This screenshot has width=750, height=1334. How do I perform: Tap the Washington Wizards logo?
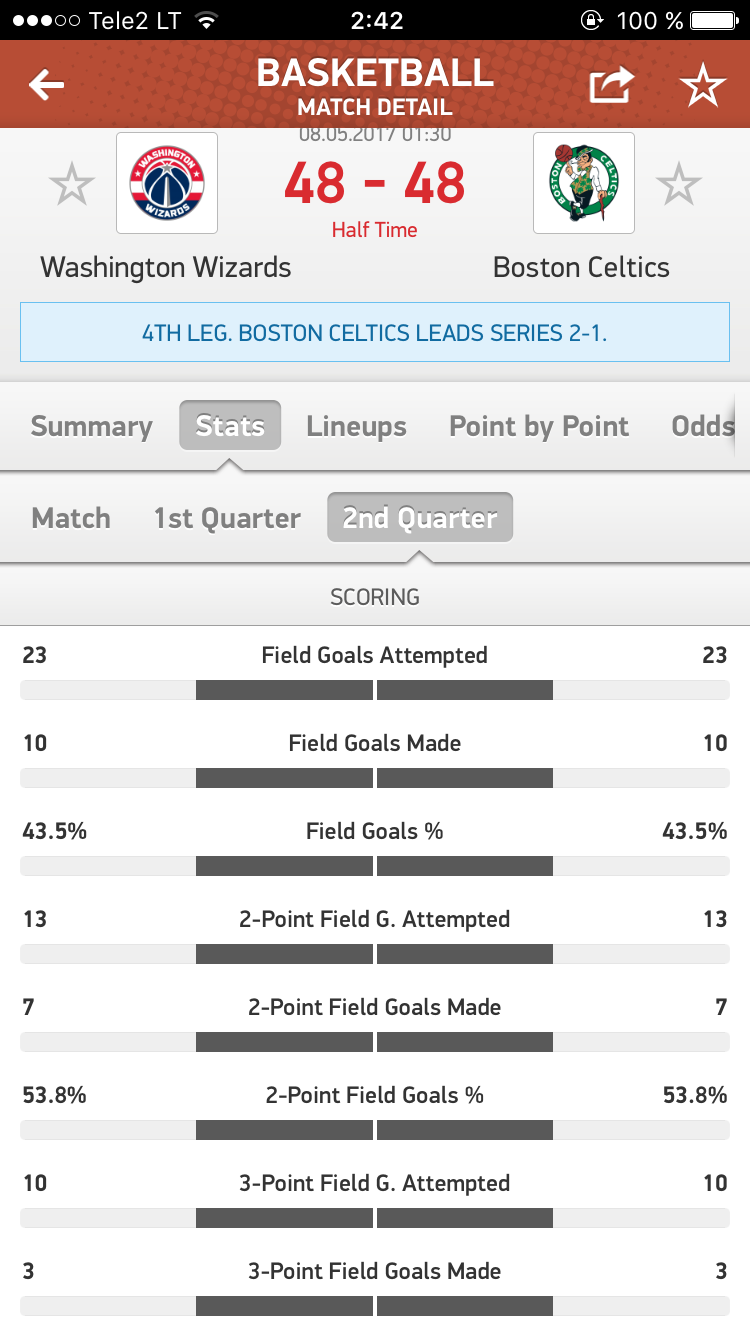[167, 183]
